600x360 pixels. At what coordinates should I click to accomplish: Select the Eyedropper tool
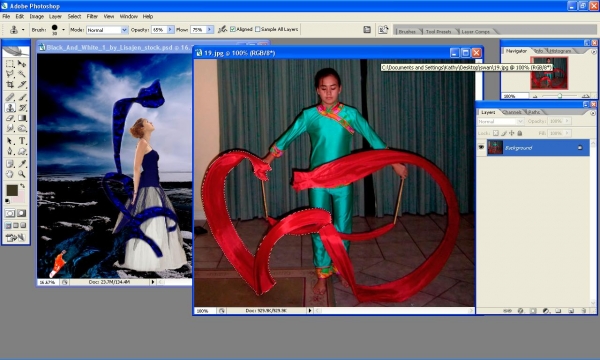(x=22, y=164)
